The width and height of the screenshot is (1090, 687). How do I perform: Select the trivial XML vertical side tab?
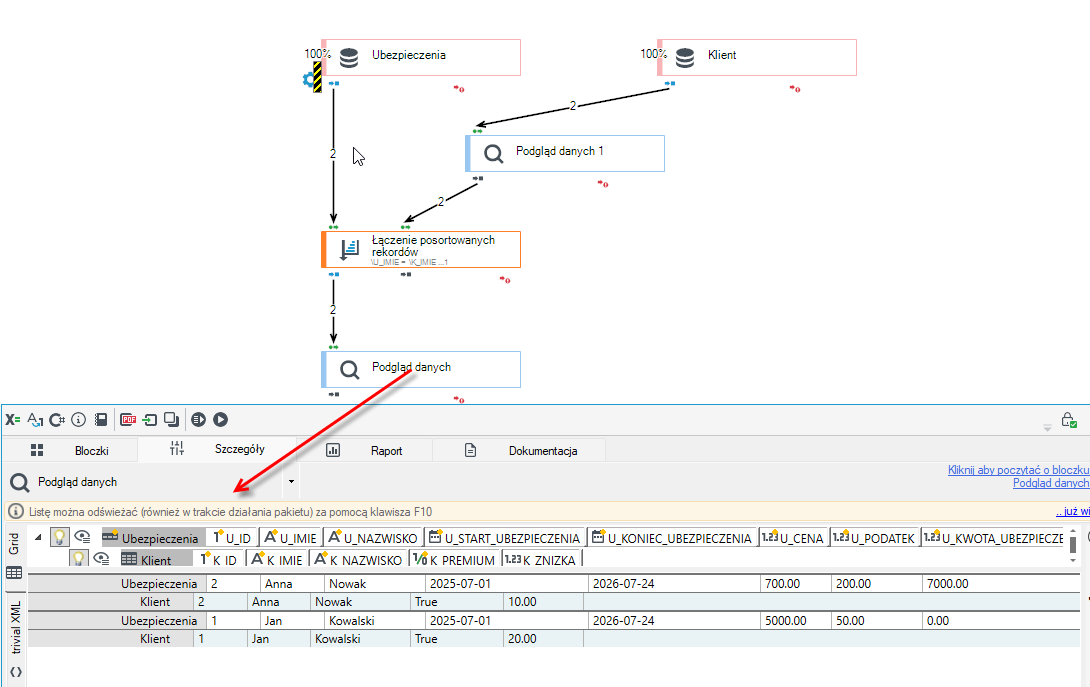[15, 627]
